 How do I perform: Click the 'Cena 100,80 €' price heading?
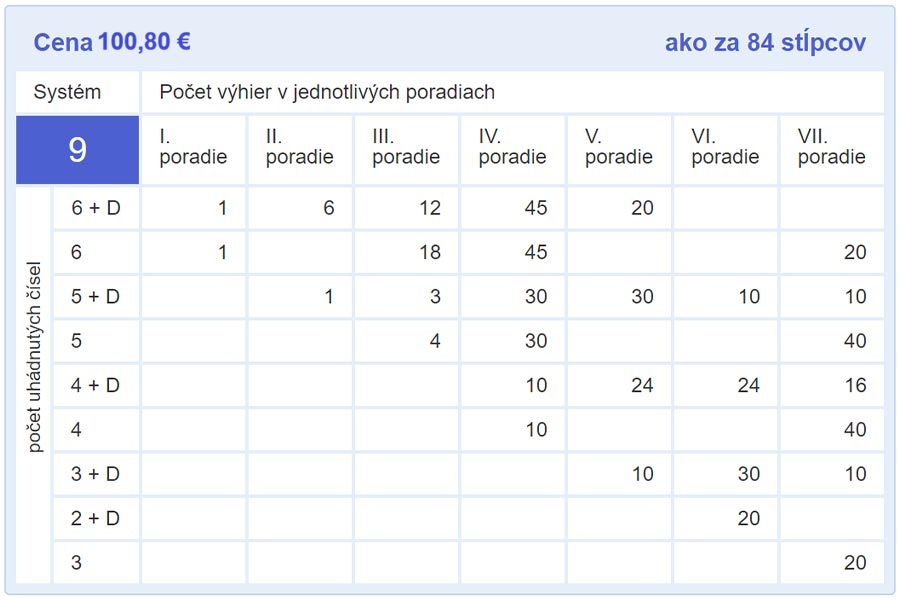click(x=112, y=42)
